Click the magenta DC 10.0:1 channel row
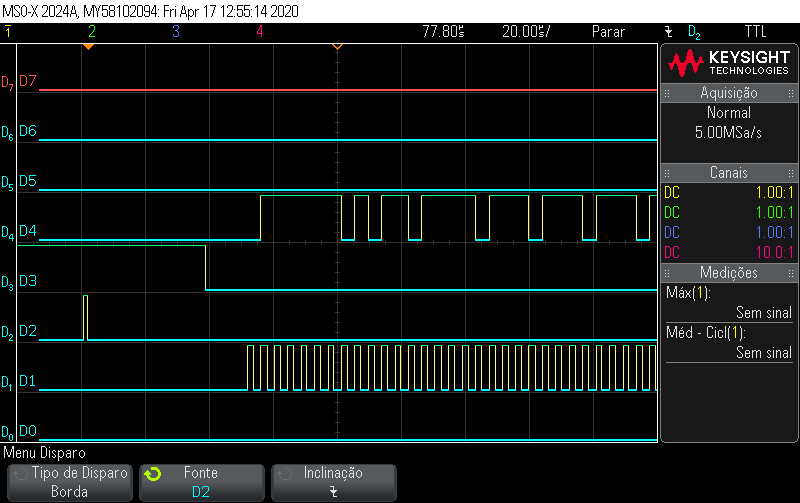This screenshot has height=503, width=800. (729, 253)
